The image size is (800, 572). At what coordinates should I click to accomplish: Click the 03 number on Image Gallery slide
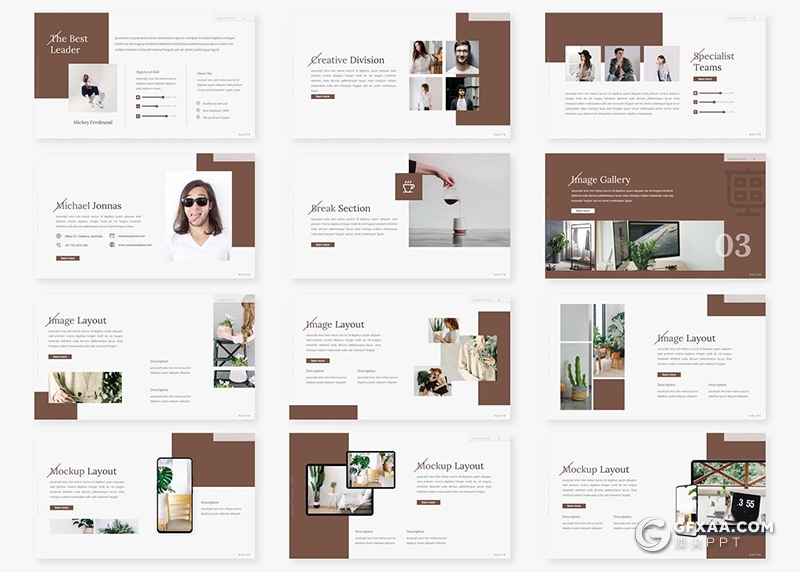(x=733, y=245)
